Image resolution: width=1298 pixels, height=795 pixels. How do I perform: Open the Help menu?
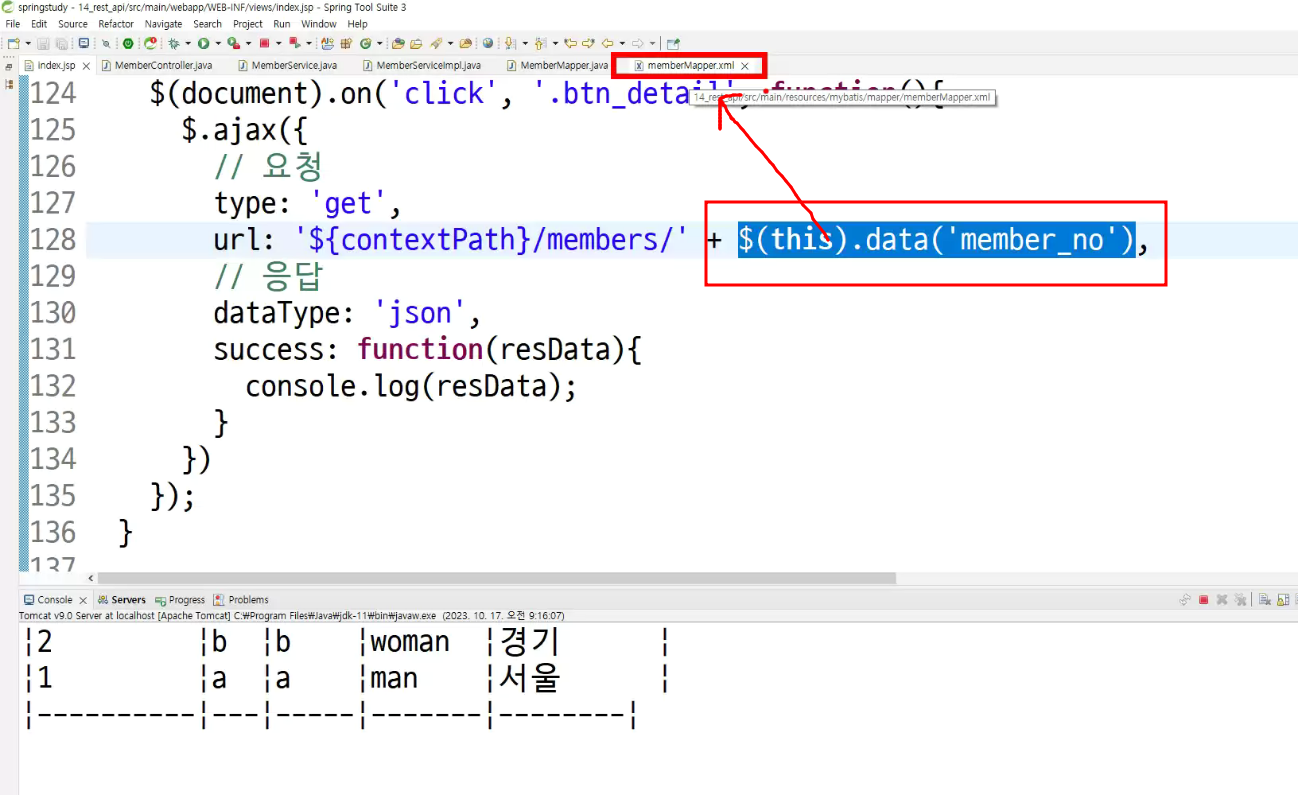click(x=357, y=24)
